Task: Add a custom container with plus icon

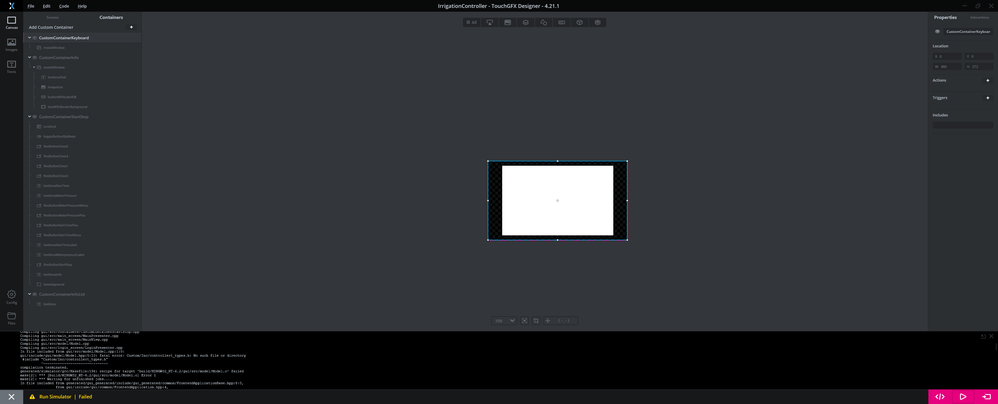Action: 131,27
